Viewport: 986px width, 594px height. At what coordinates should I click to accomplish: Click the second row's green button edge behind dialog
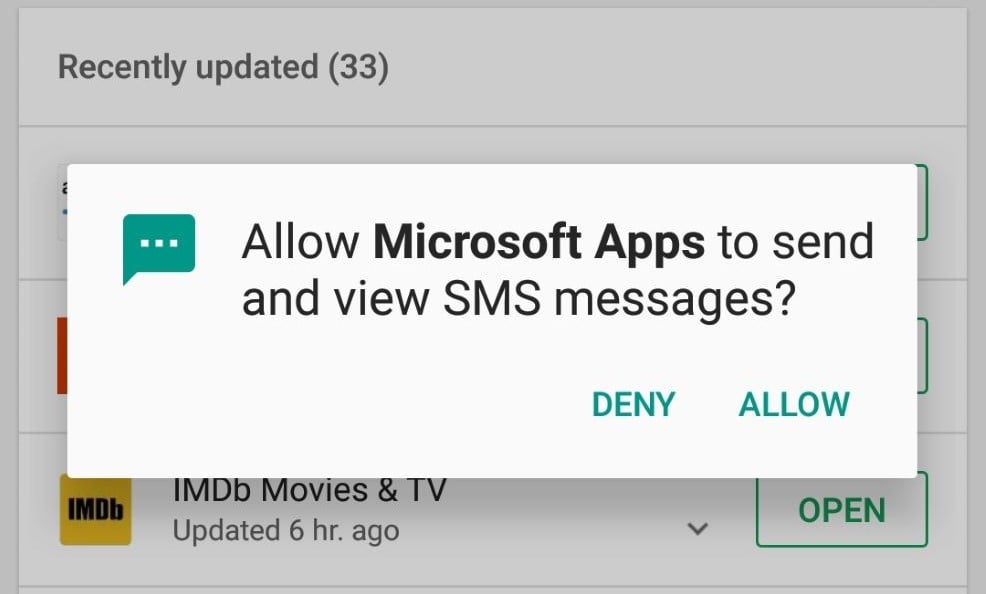click(922, 356)
